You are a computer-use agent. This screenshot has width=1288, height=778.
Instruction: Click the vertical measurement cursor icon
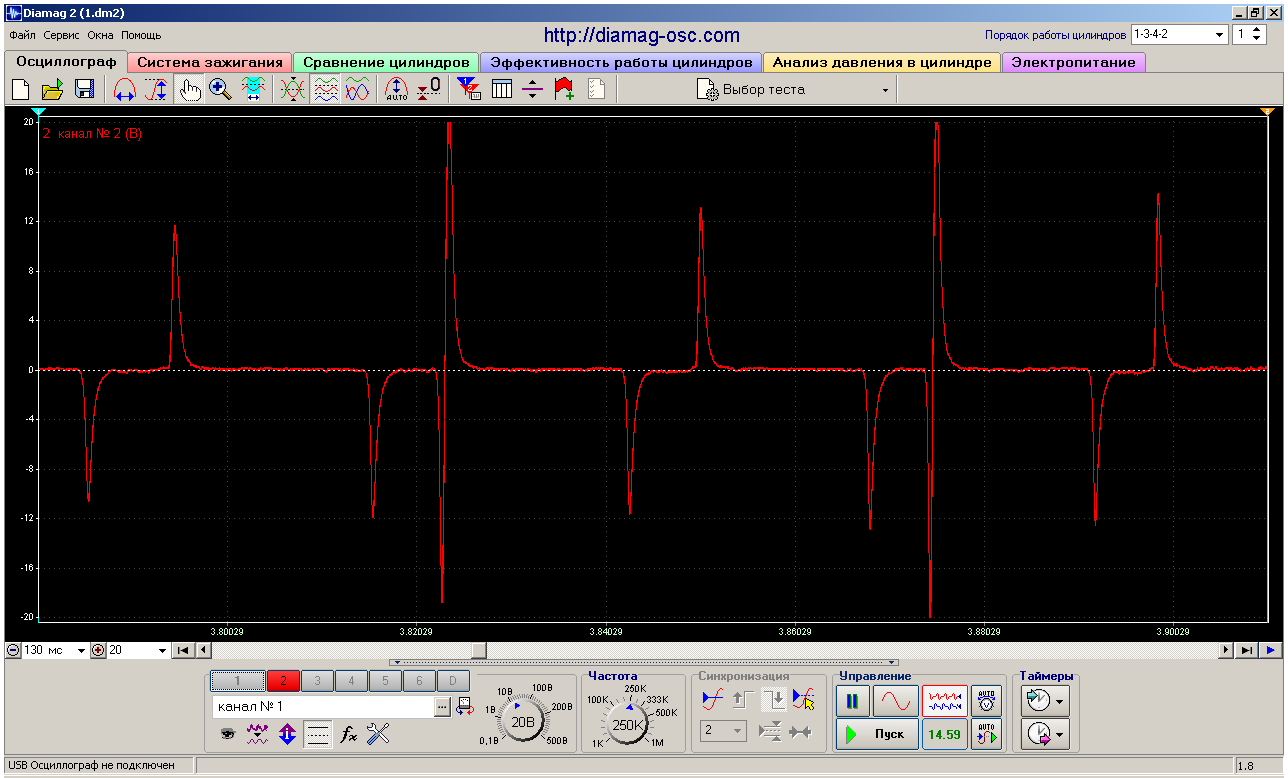[x=157, y=89]
